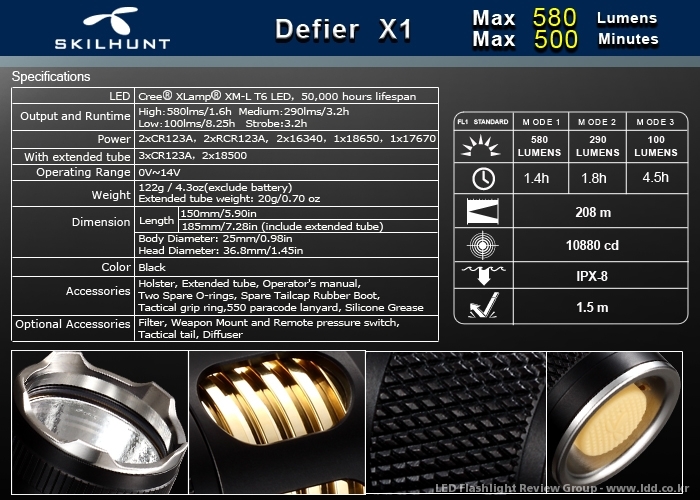The image size is (700, 500).
Task: Click the 1.5 m impact value
Action: pos(592,307)
